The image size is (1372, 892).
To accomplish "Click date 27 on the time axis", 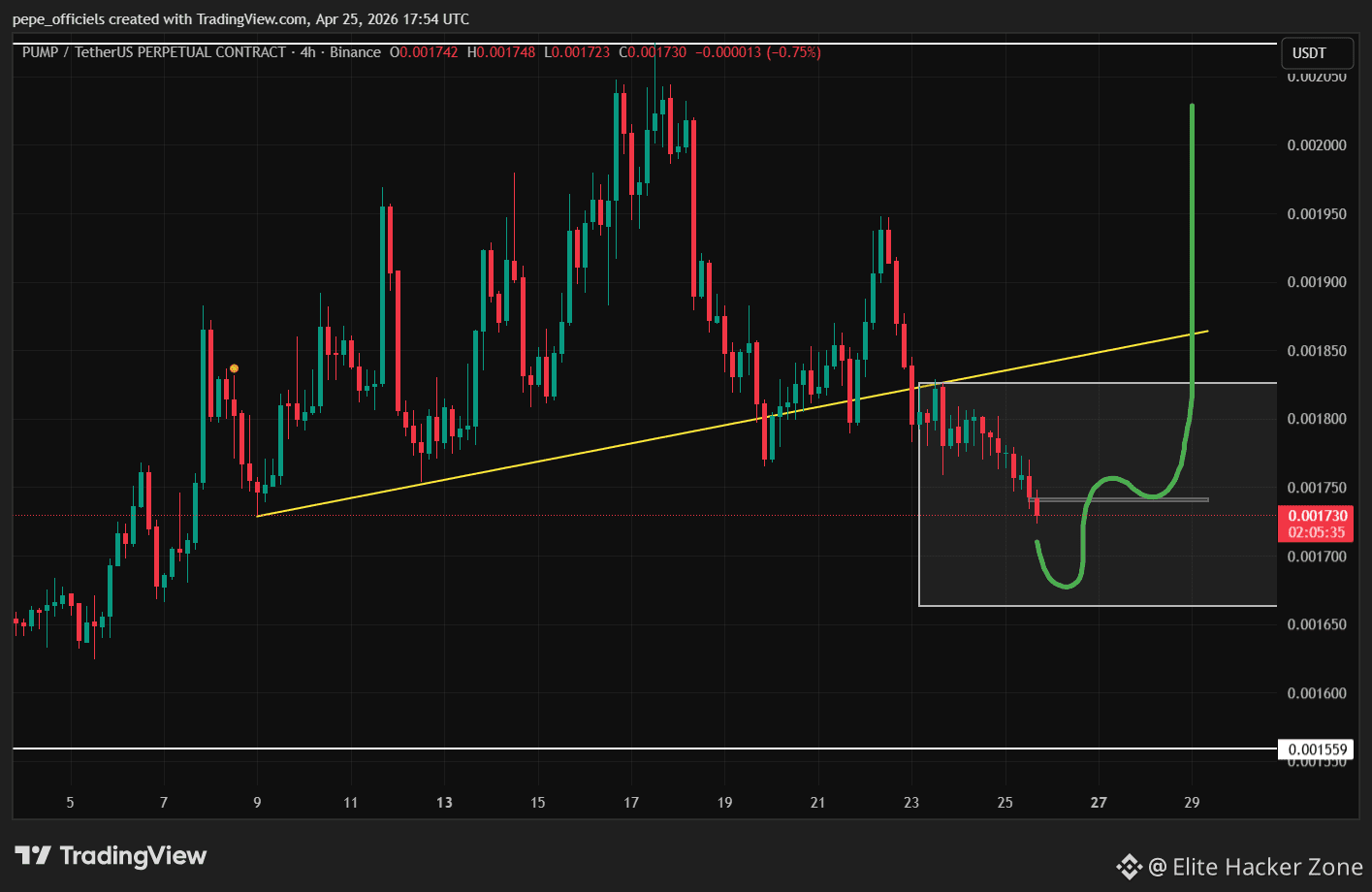I will tap(1099, 803).
